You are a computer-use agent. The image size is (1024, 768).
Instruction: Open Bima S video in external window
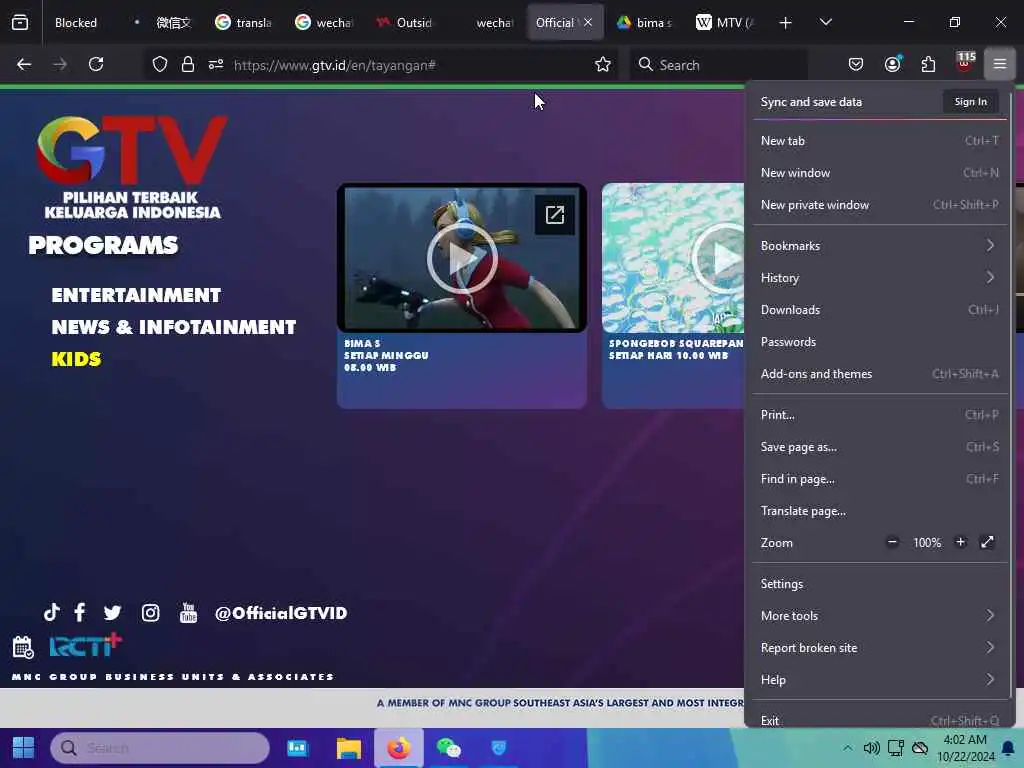point(554,215)
